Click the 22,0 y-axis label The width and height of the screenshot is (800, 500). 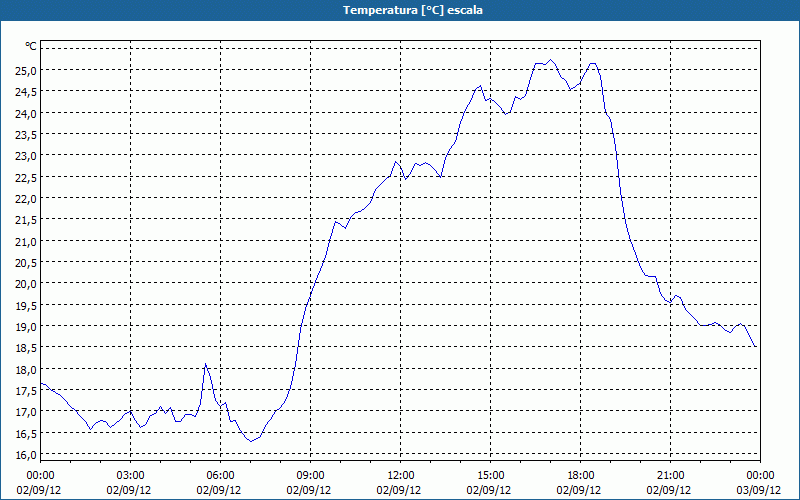coord(27,198)
